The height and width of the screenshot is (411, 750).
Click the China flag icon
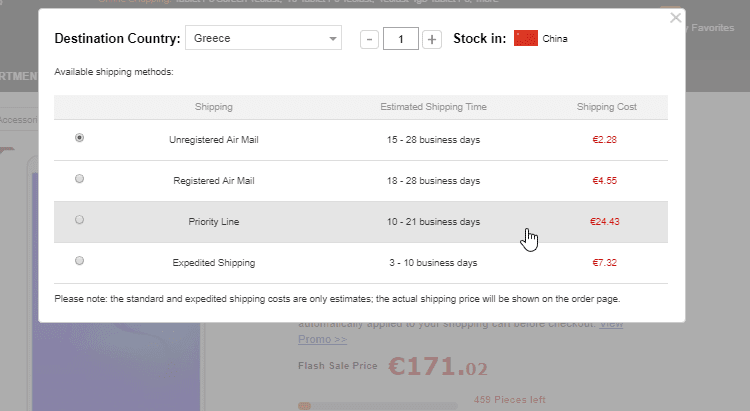pos(525,39)
